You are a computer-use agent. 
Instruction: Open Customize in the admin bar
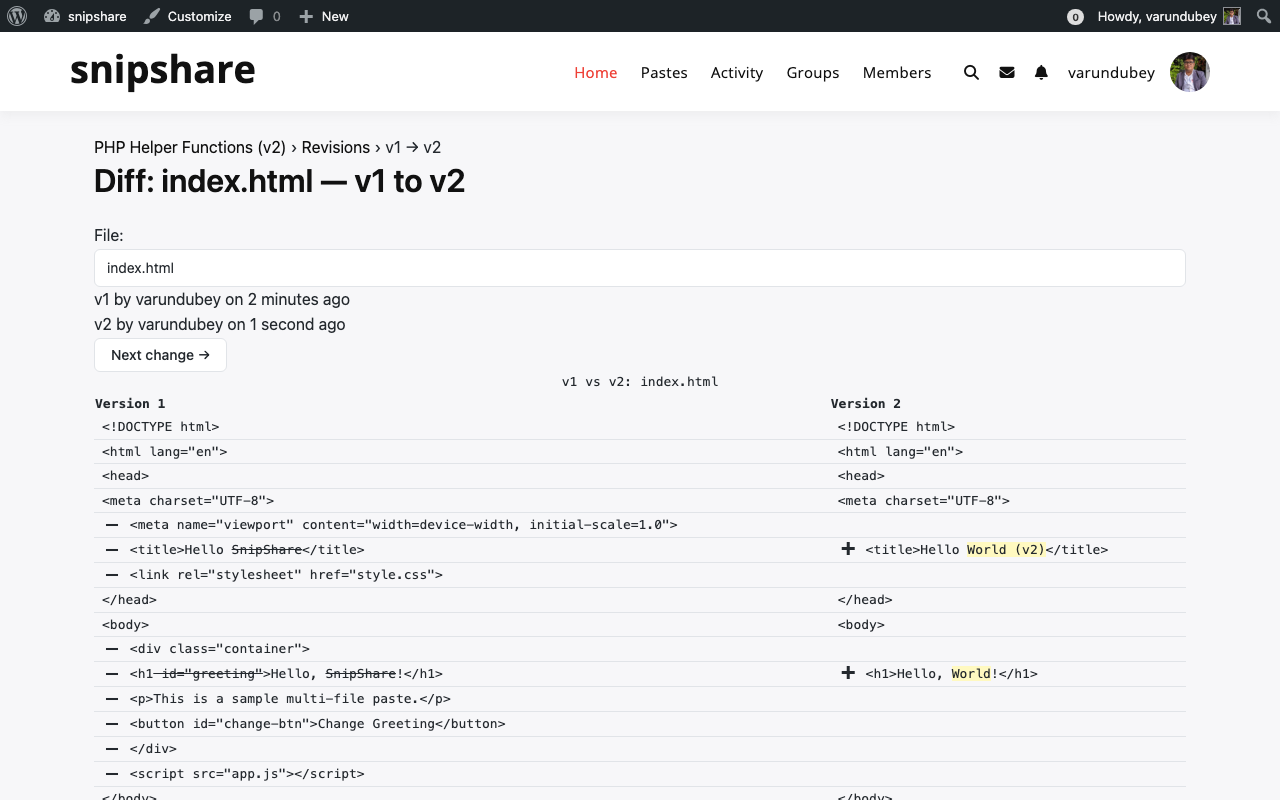click(188, 16)
